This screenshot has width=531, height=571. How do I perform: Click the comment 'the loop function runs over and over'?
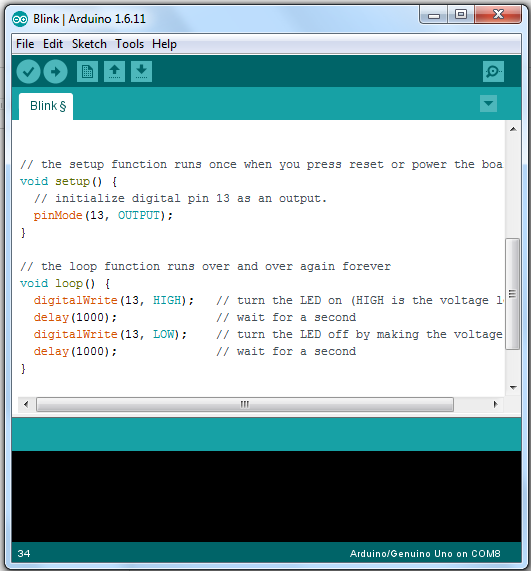tap(205, 266)
